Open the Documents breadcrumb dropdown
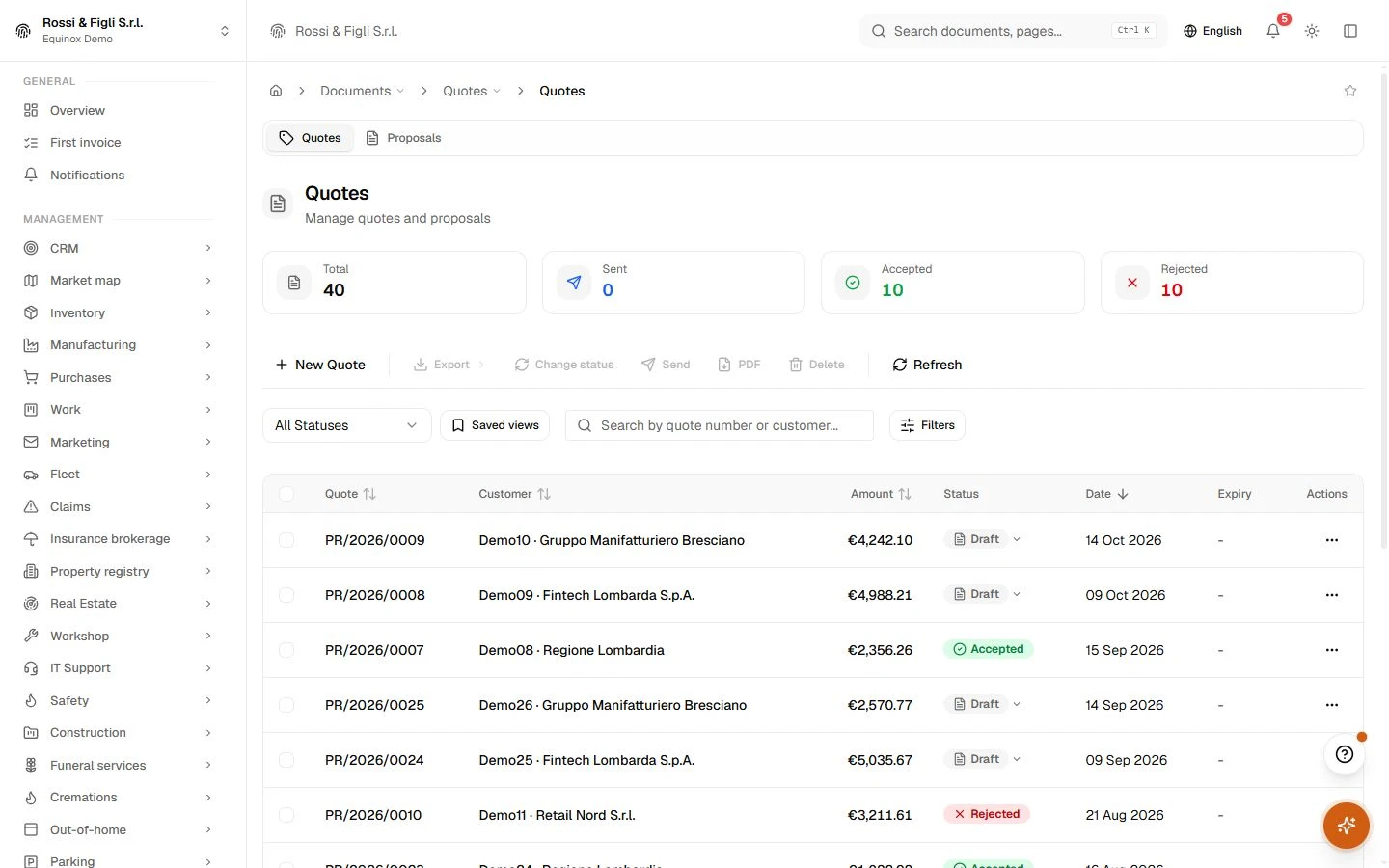The height and width of the screenshot is (868, 1389). (363, 91)
